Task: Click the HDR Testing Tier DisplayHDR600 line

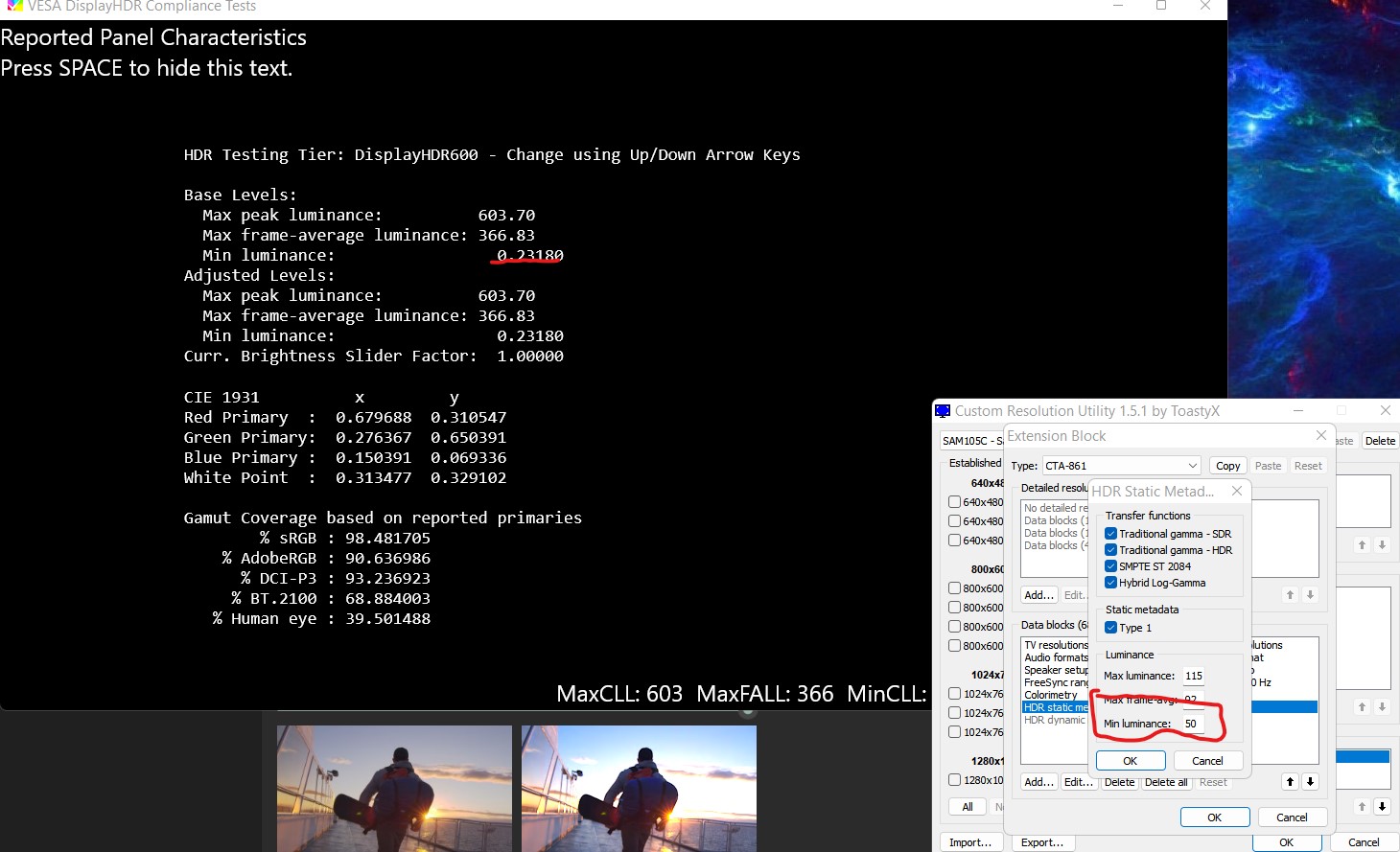Action: tap(492, 155)
